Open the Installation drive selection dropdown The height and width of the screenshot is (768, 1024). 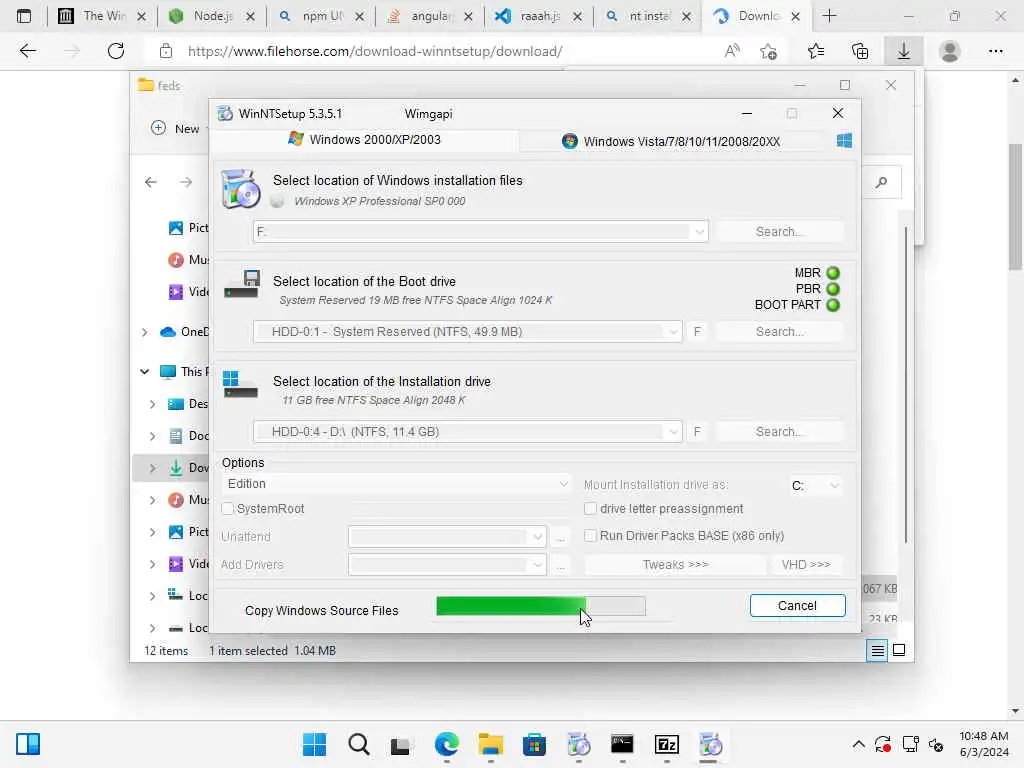673,432
